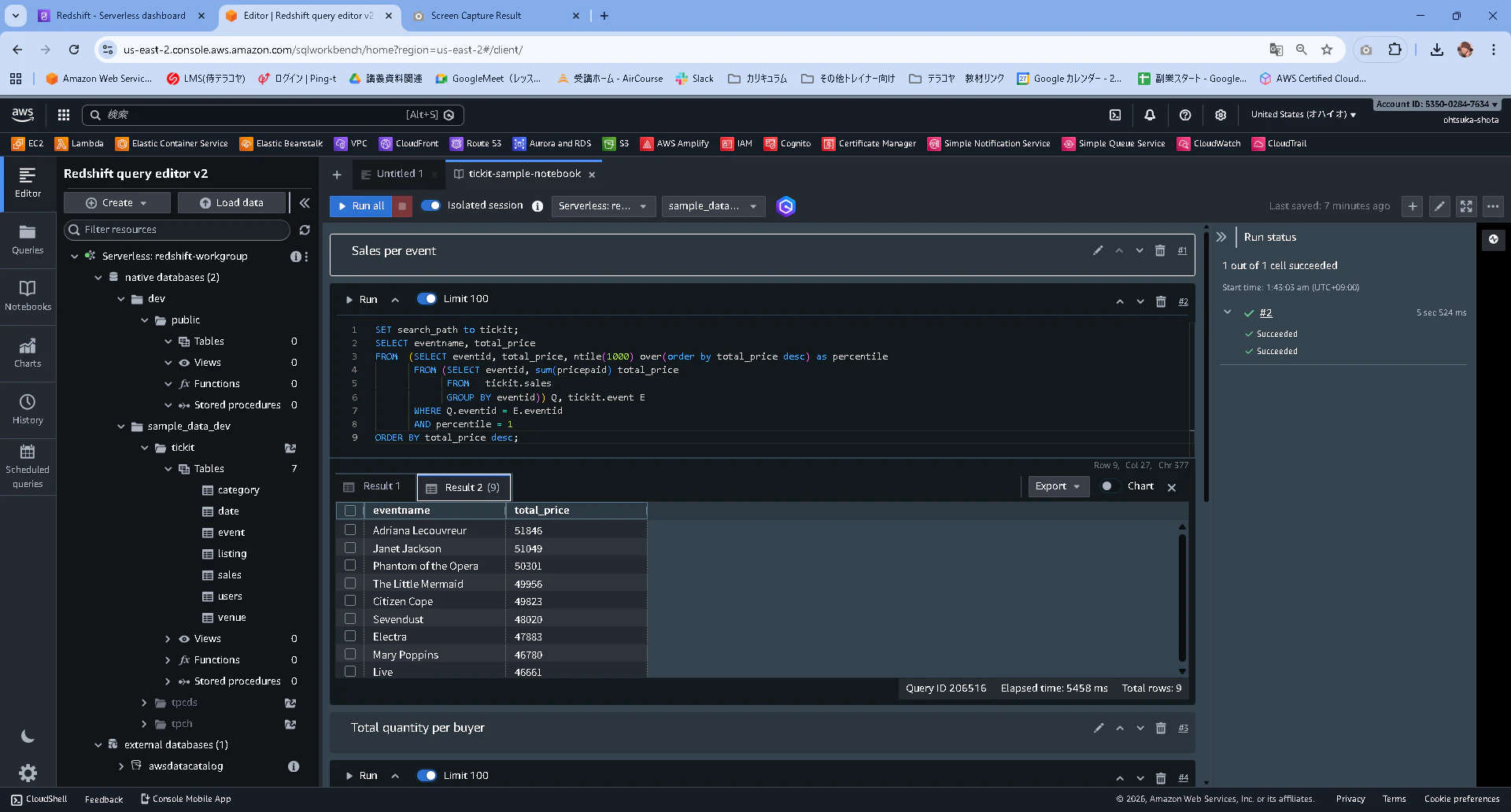
Task: Select the sales table in tree
Action: pyautogui.click(x=229, y=575)
